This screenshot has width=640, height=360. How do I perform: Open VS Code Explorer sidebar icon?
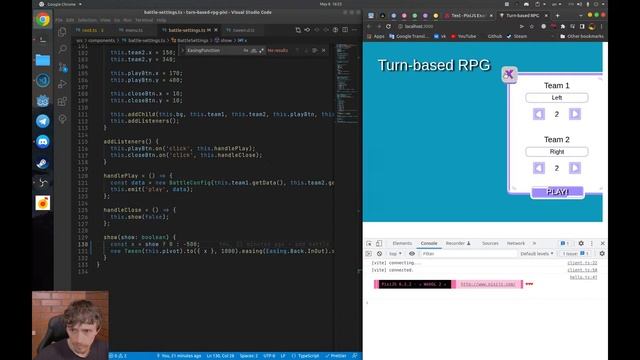[x=62, y=31]
